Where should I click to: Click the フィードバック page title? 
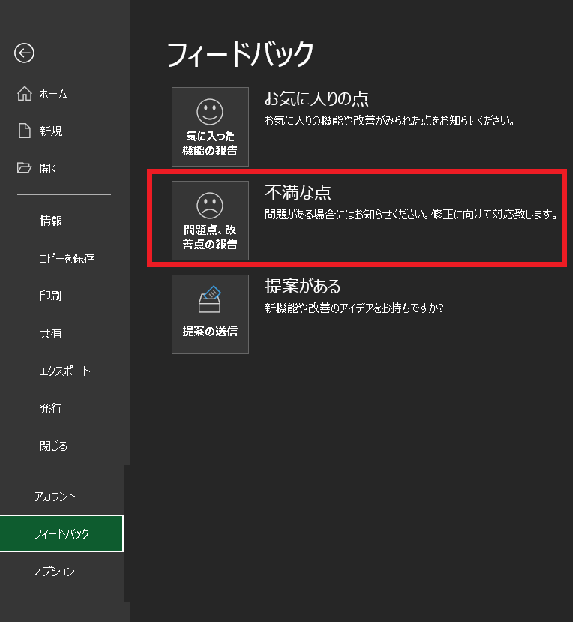(x=240, y=54)
